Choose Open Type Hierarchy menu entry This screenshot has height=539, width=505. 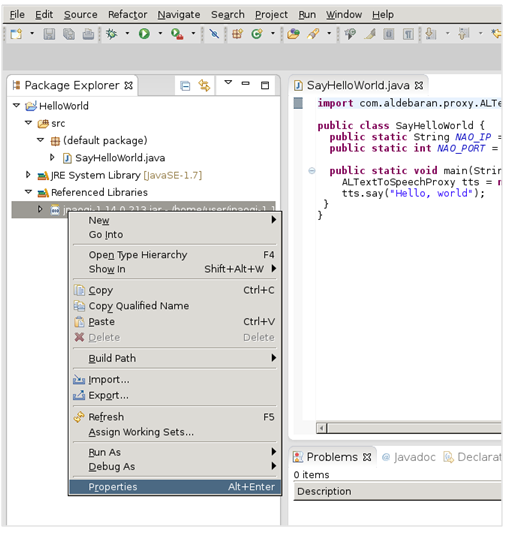pos(175,255)
